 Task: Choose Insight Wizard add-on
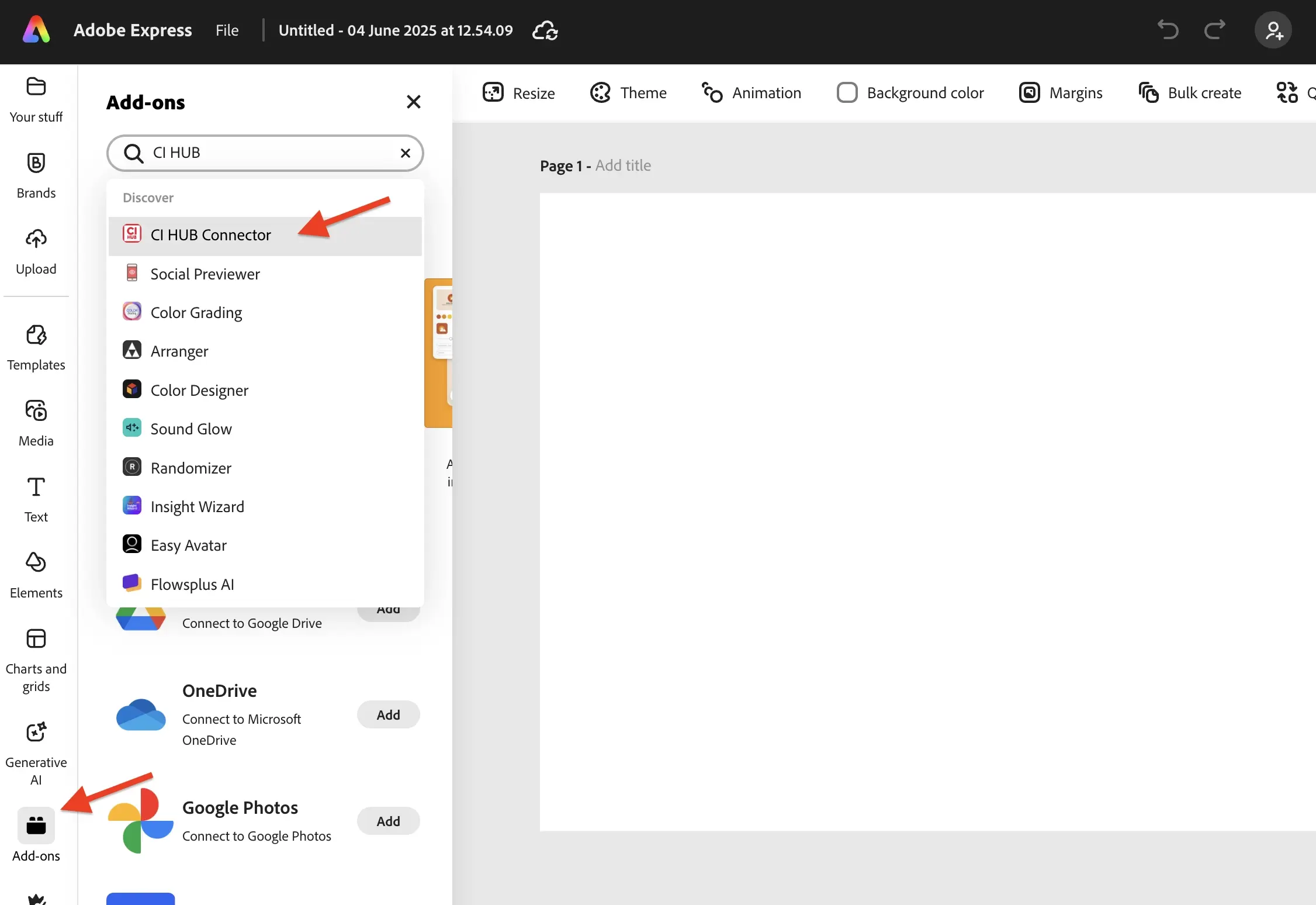click(265, 506)
